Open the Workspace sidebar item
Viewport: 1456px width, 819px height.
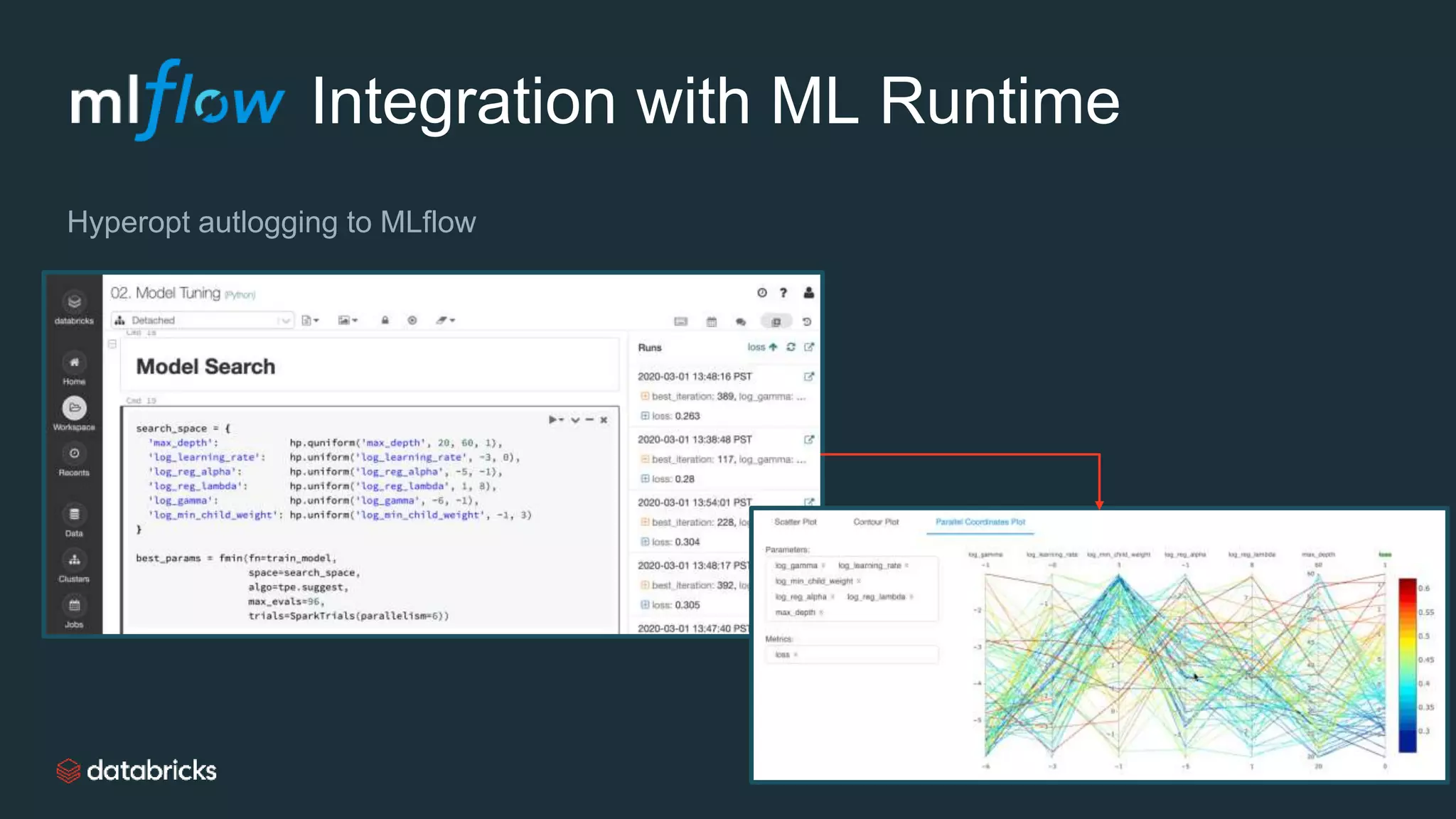74,414
